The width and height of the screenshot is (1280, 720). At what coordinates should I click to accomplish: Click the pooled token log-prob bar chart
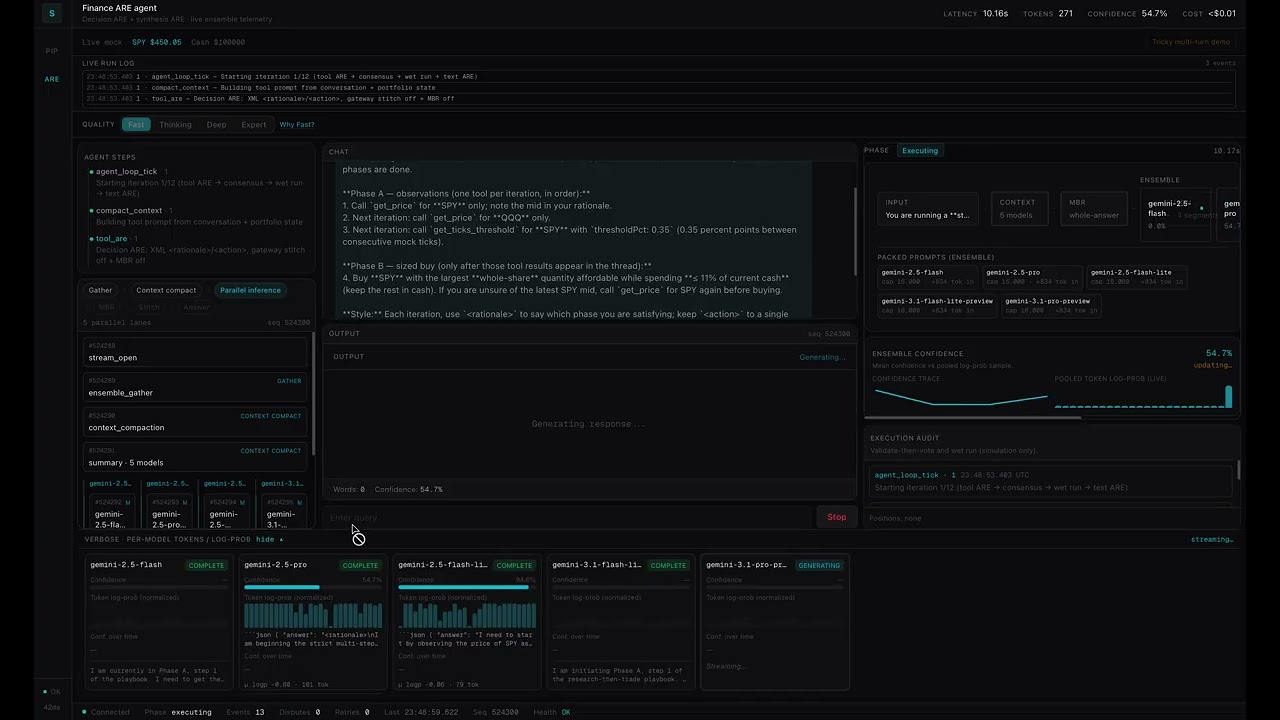pyautogui.click(x=1143, y=396)
